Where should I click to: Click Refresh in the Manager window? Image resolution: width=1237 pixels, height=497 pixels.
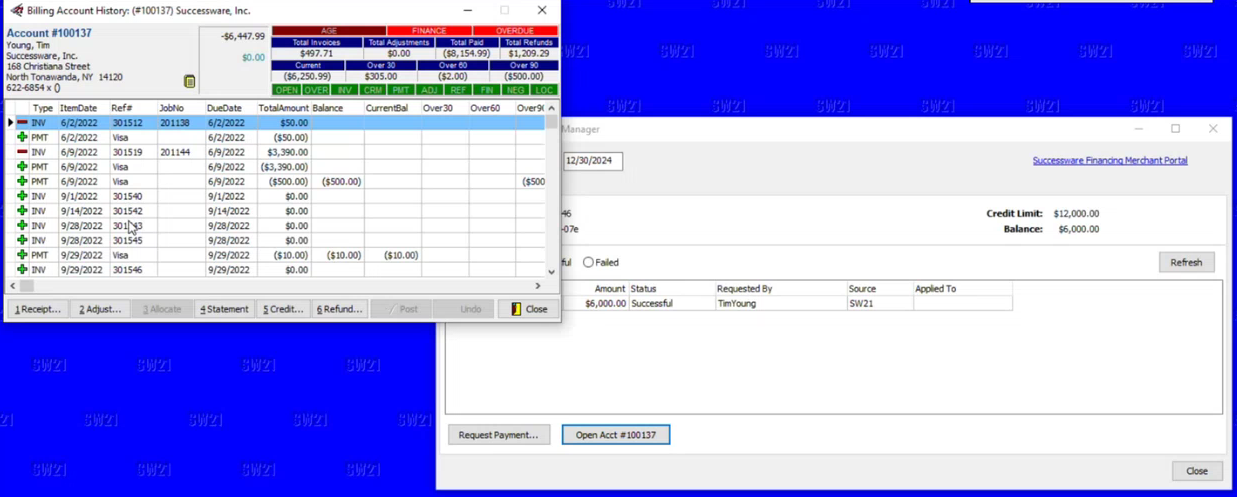coord(1186,262)
